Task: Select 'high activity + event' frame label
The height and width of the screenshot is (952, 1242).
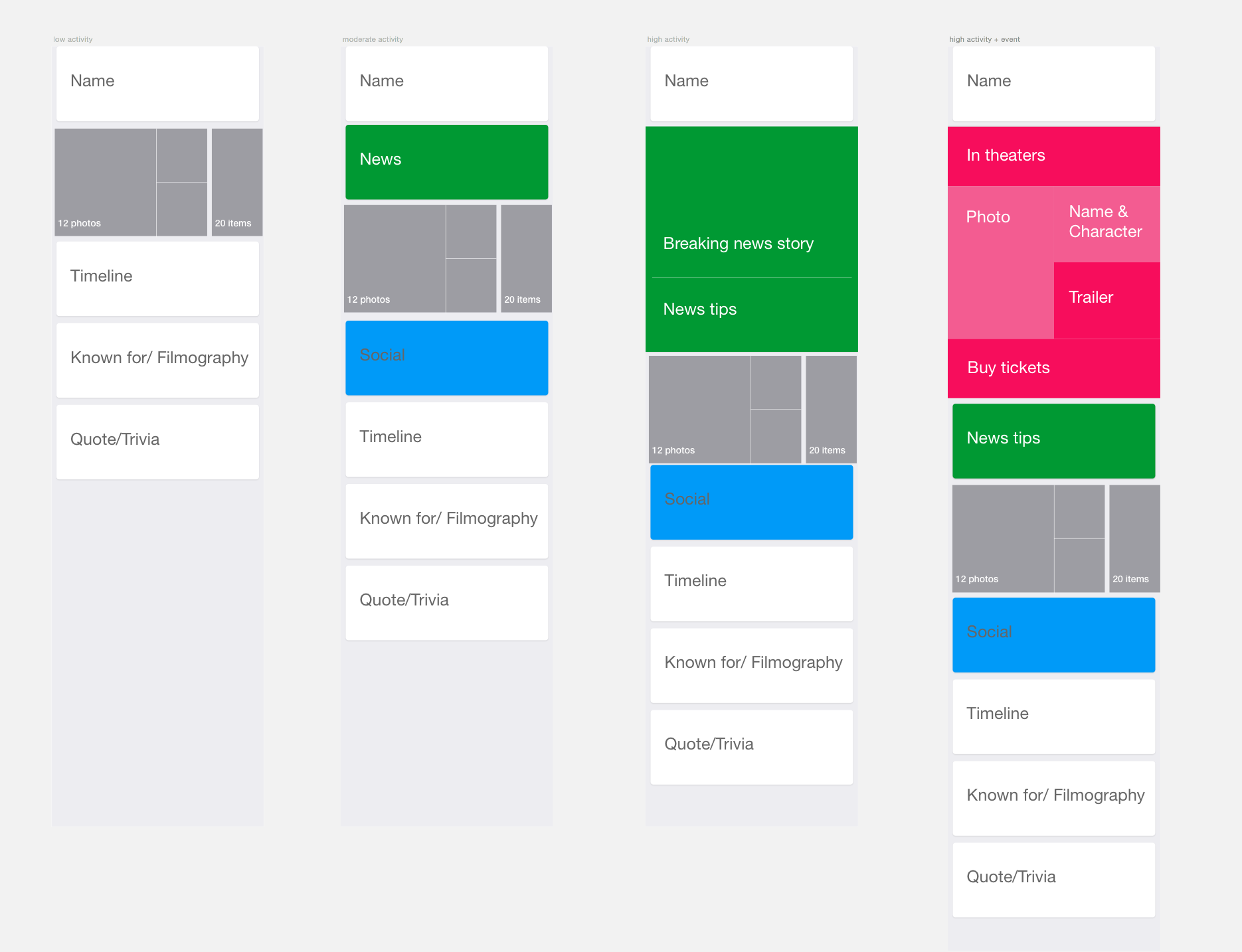Action: 984,39
